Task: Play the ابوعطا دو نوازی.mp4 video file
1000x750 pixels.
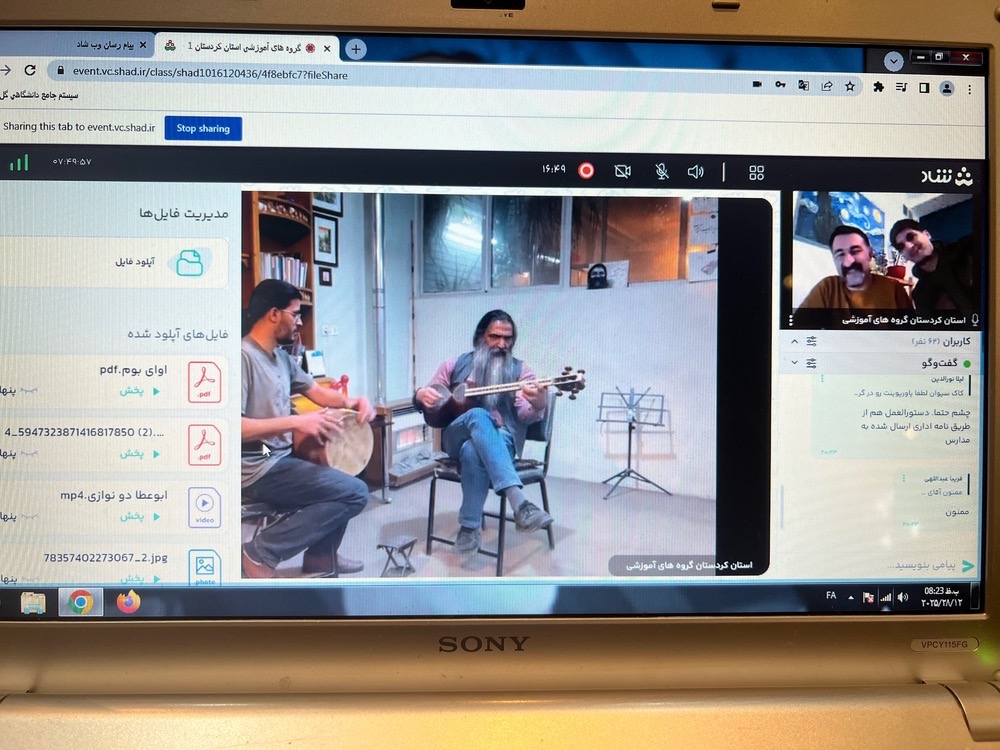Action: [138, 516]
